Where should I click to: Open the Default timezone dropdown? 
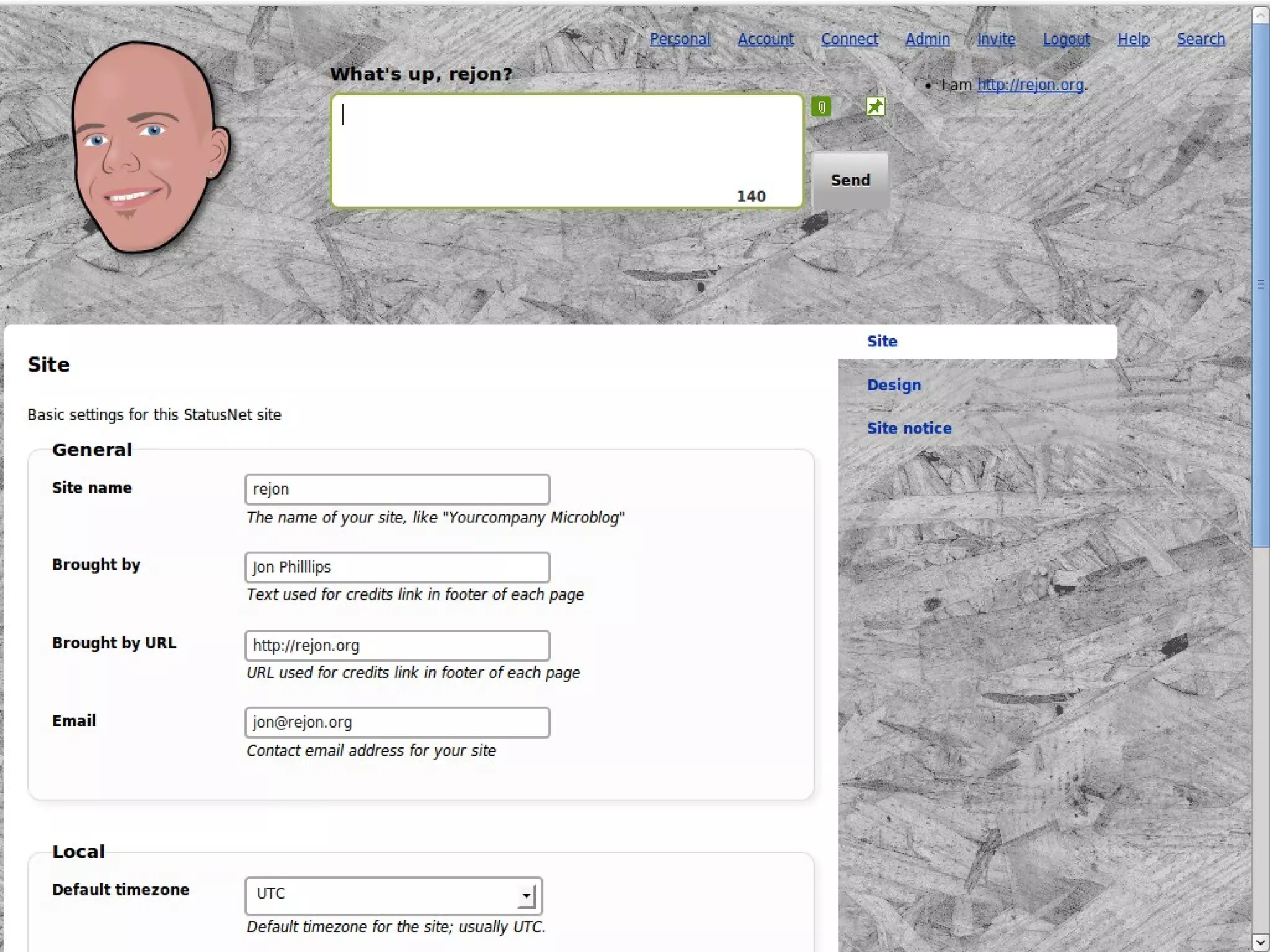(394, 895)
